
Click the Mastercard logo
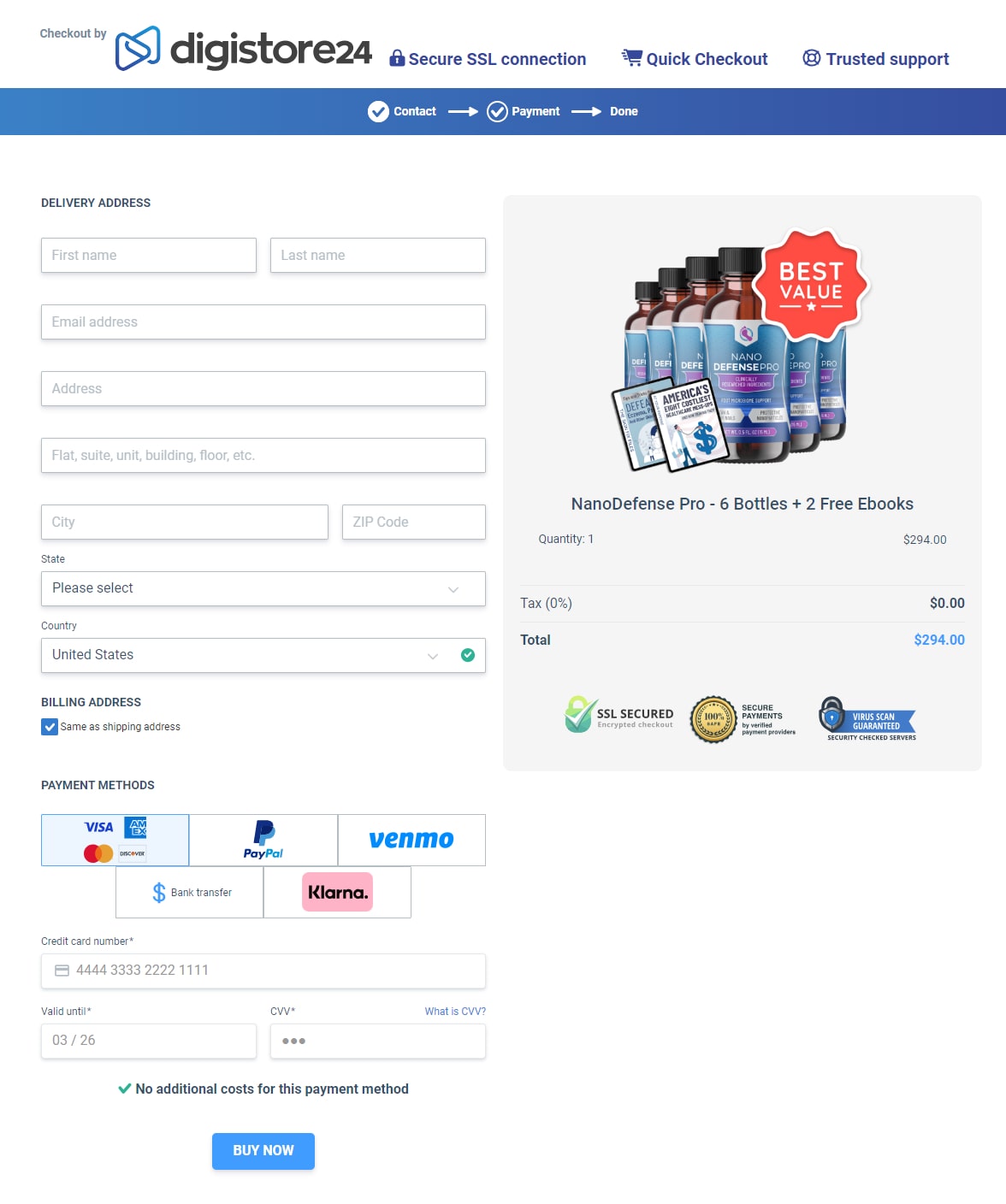[x=98, y=853]
